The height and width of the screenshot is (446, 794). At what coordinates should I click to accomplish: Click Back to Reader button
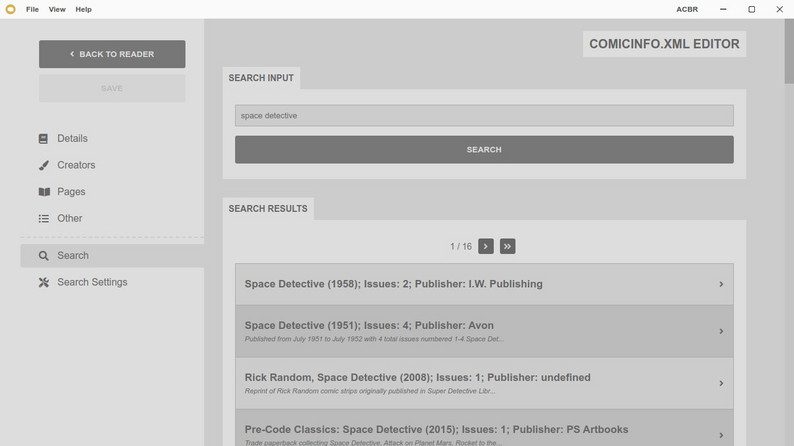(x=112, y=54)
